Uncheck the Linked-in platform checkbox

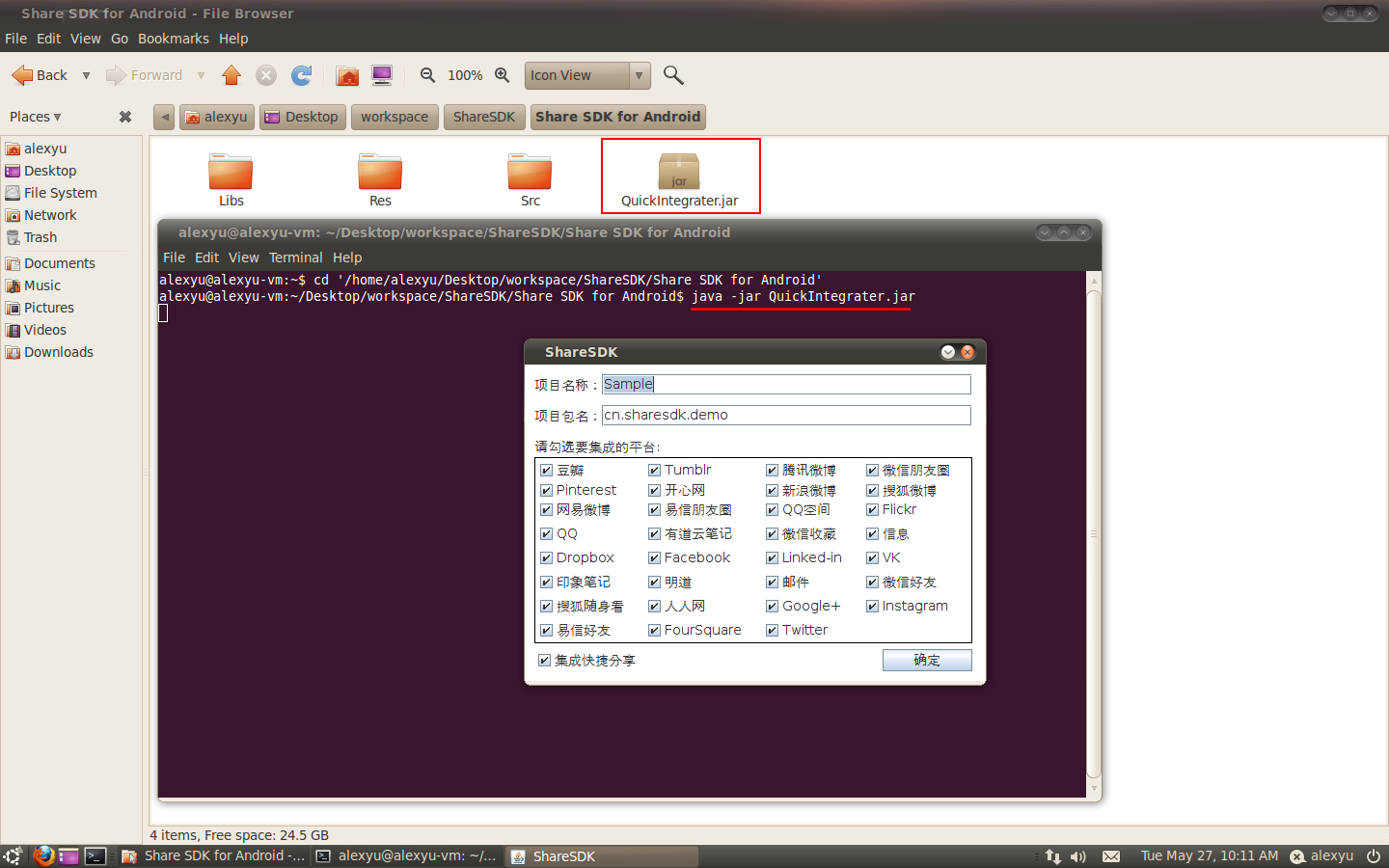(773, 557)
